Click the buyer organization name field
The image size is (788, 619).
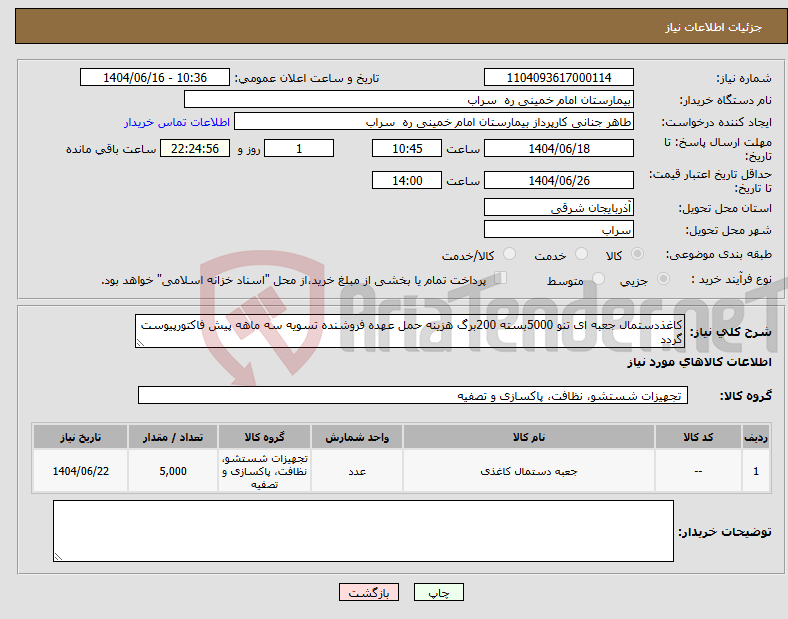(x=409, y=99)
